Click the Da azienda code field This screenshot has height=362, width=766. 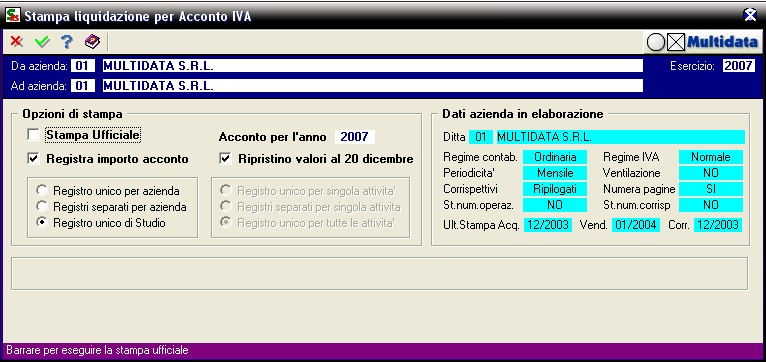pyautogui.click(x=83, y=66)
